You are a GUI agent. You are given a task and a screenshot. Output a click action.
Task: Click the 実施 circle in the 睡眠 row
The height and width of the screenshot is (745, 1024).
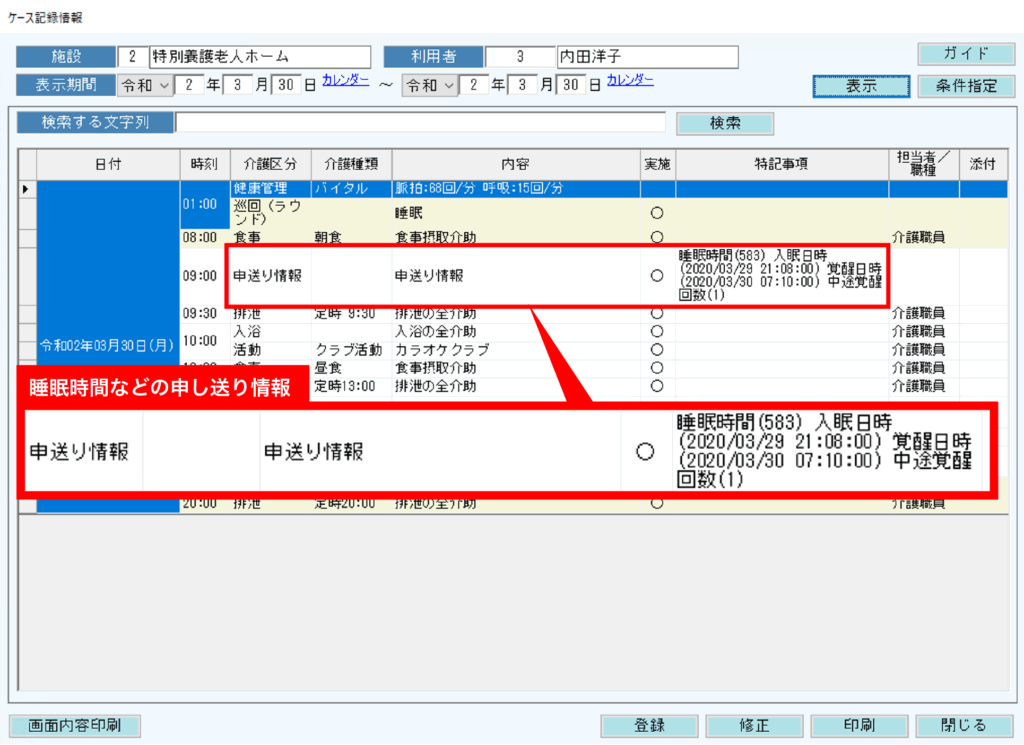(657, 213)
